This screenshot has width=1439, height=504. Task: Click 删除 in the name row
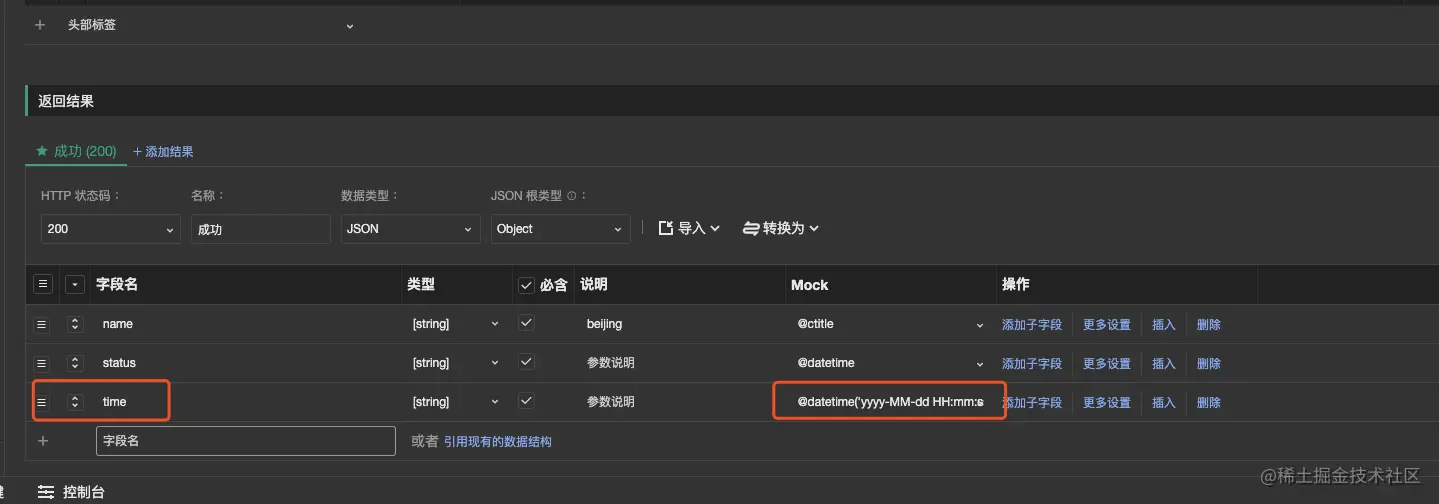(1209, 325)
